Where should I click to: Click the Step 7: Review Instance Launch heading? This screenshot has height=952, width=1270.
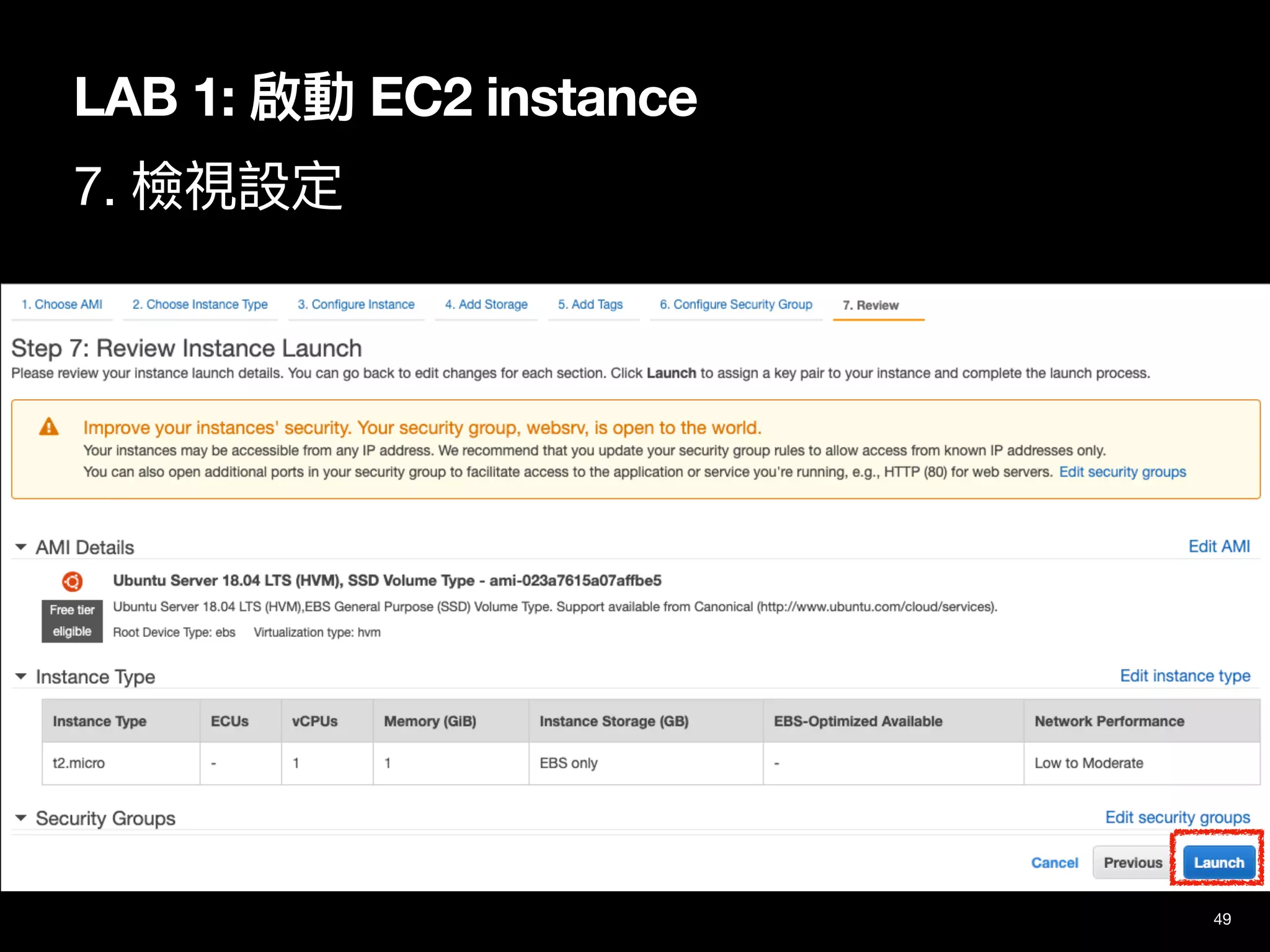187,348
